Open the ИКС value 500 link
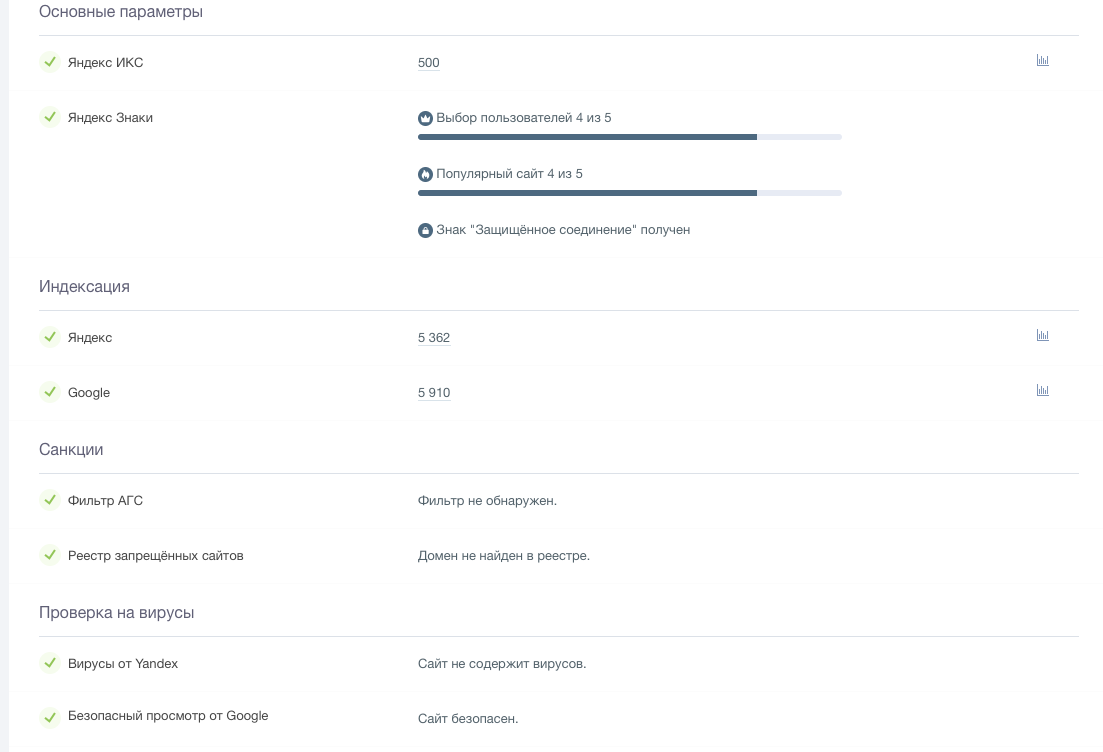Image resolution: width=1103 pixels, height=752 pixels. [x=428, y=63]
